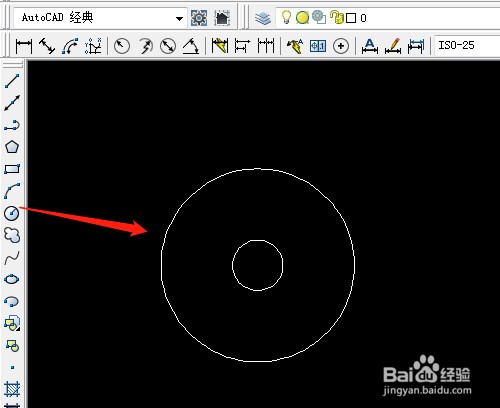The image size is (500, 408).
Task: Select the Polygon tool
Action: pos(12,147)
